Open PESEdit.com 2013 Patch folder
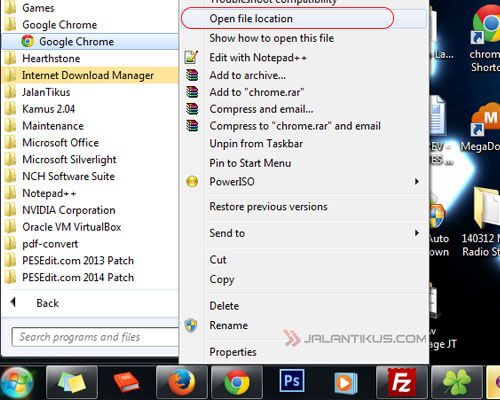This screenshot has height=400, width=500. point(78,261)
